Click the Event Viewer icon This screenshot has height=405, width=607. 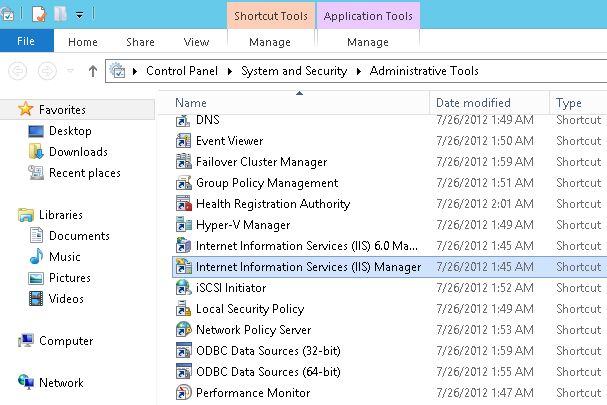pyautogui.click(x=183, y=141)
